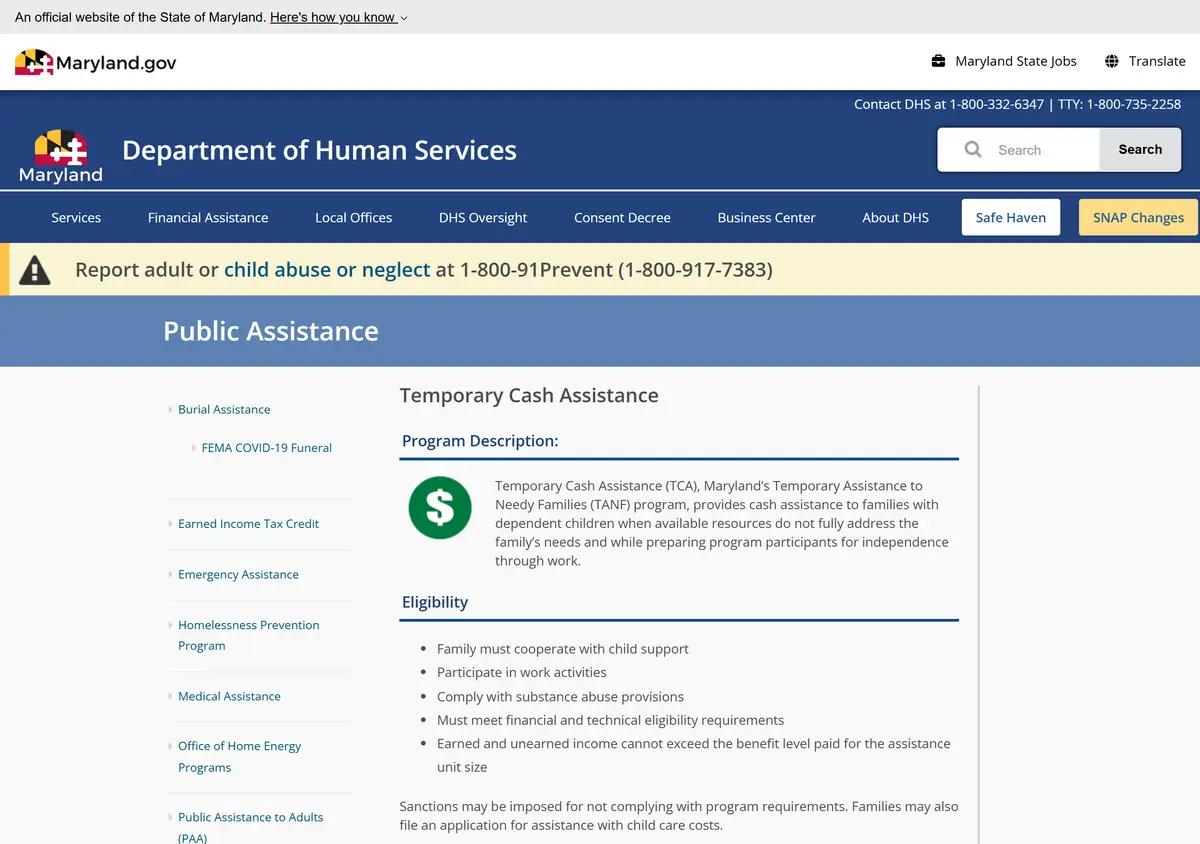
Task: Open Earned Income Tax Credit link
Action: point(249,523)
